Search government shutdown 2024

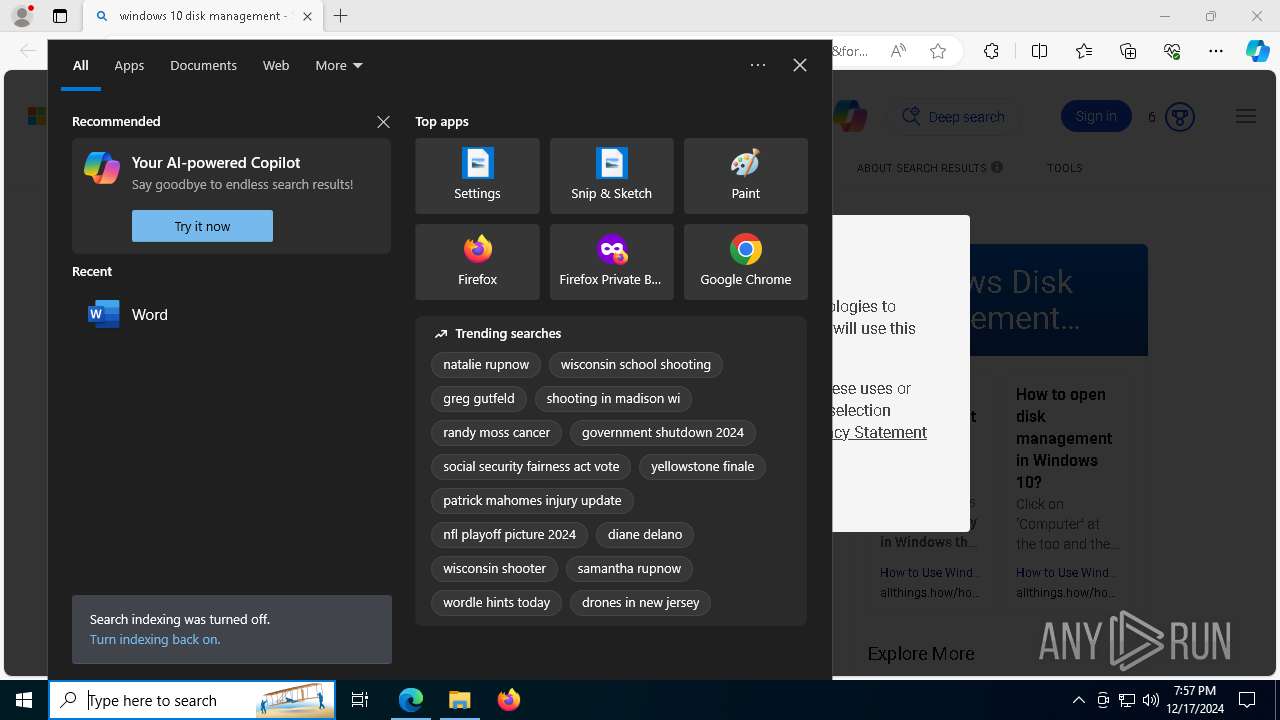(x=663, y=433)
